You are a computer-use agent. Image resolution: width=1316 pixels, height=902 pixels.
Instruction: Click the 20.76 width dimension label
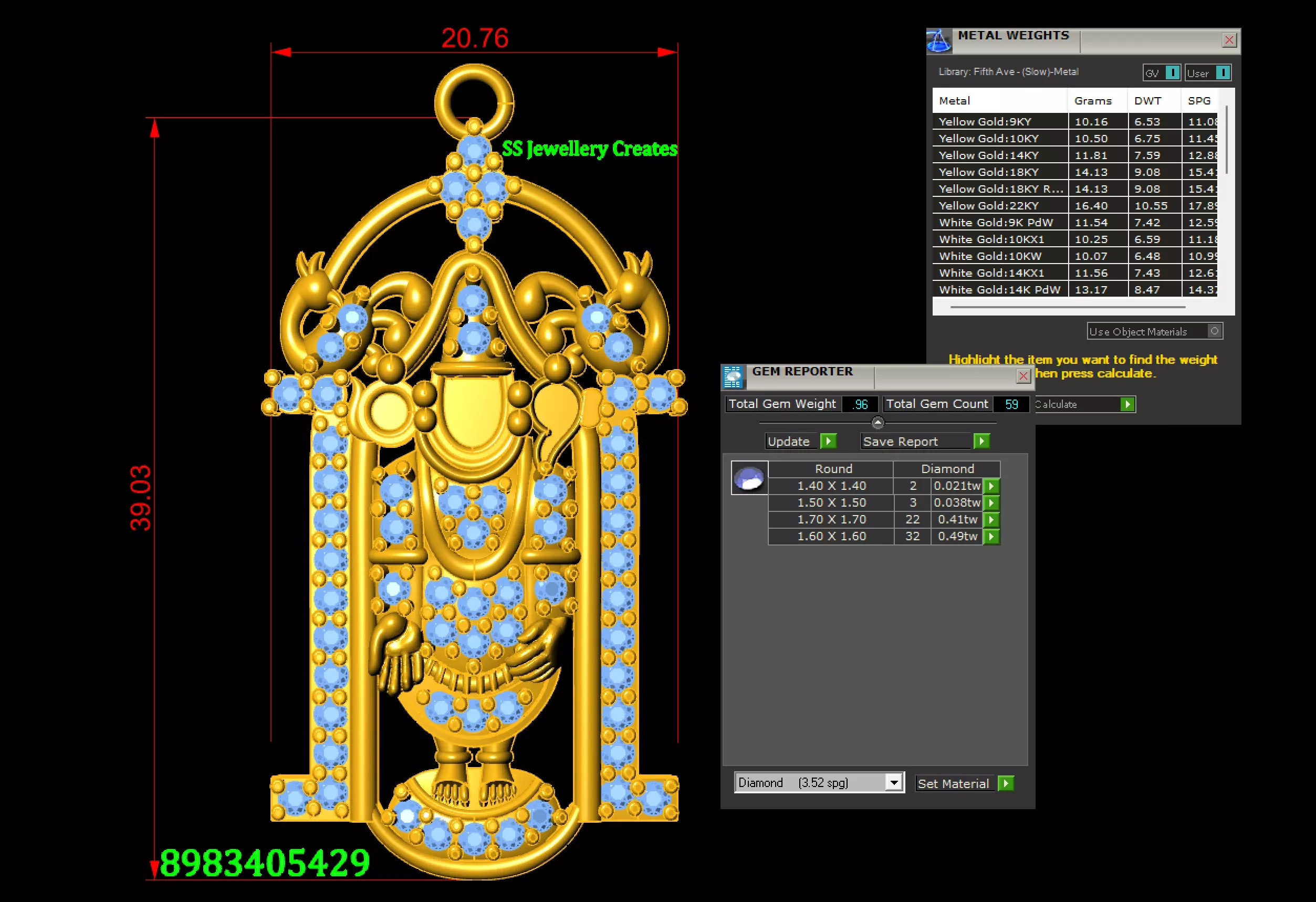coord(475,38)
